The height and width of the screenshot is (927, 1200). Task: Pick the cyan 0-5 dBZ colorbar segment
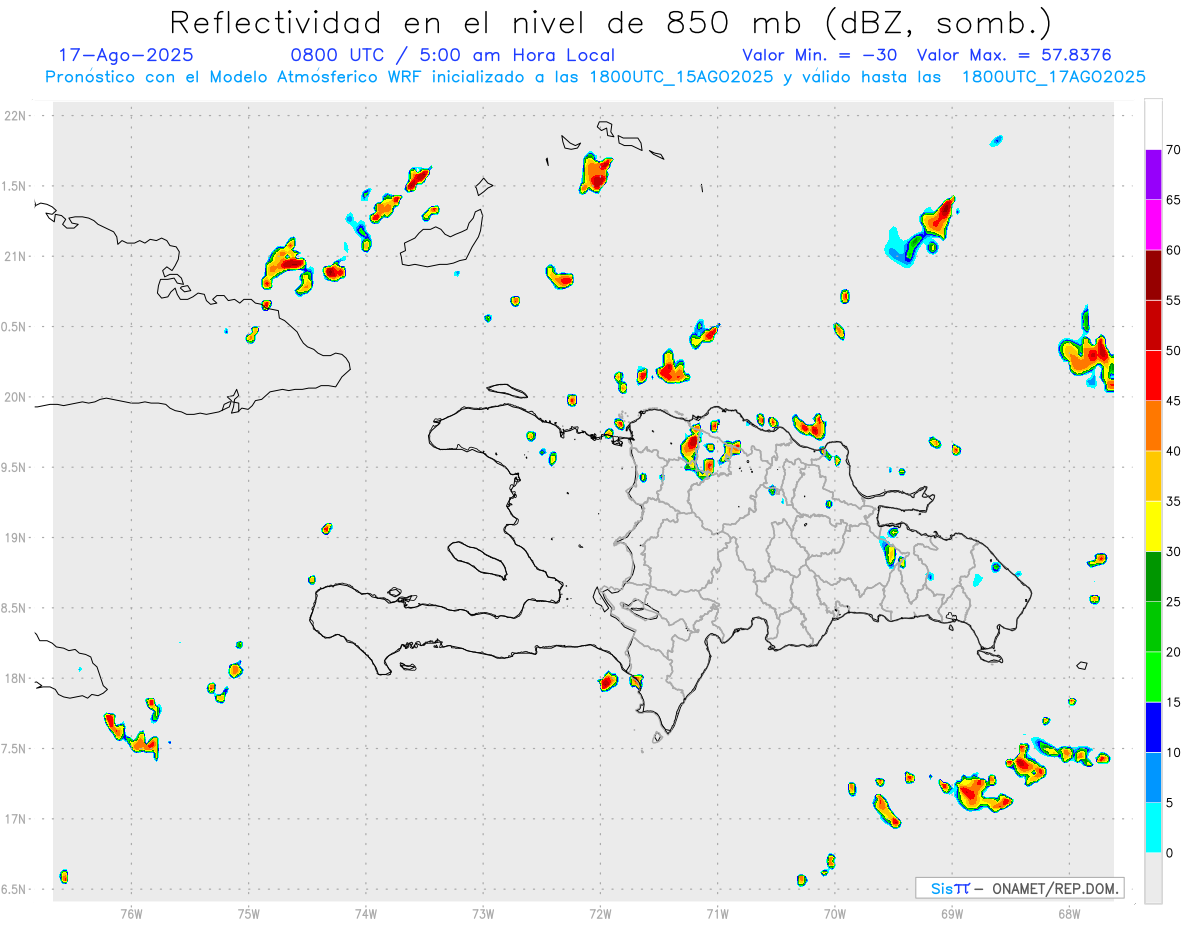[1153, 828]
